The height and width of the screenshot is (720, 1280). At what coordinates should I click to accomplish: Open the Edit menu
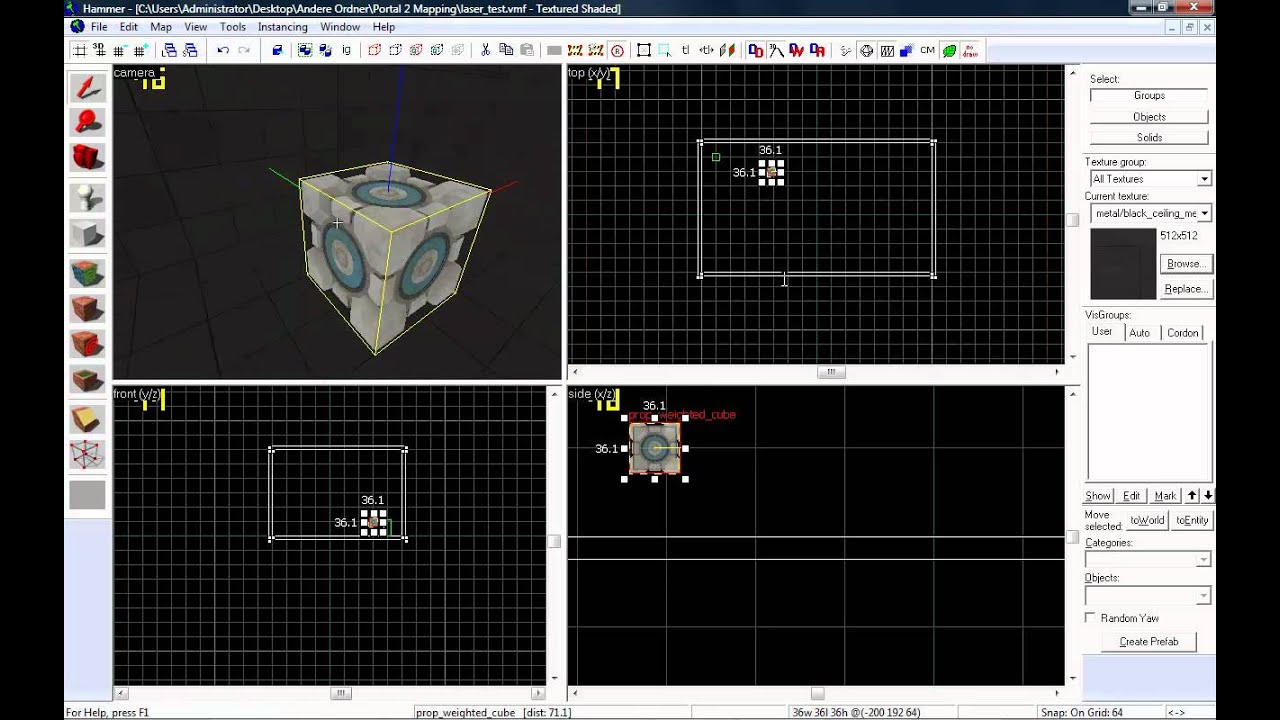coord(129,27)
